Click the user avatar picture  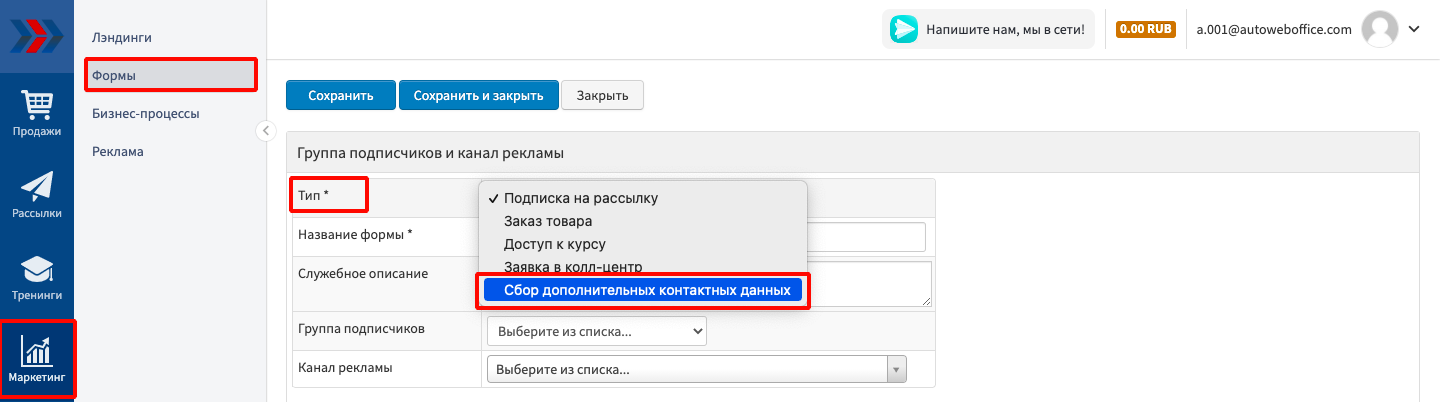tap(1378, 29)
